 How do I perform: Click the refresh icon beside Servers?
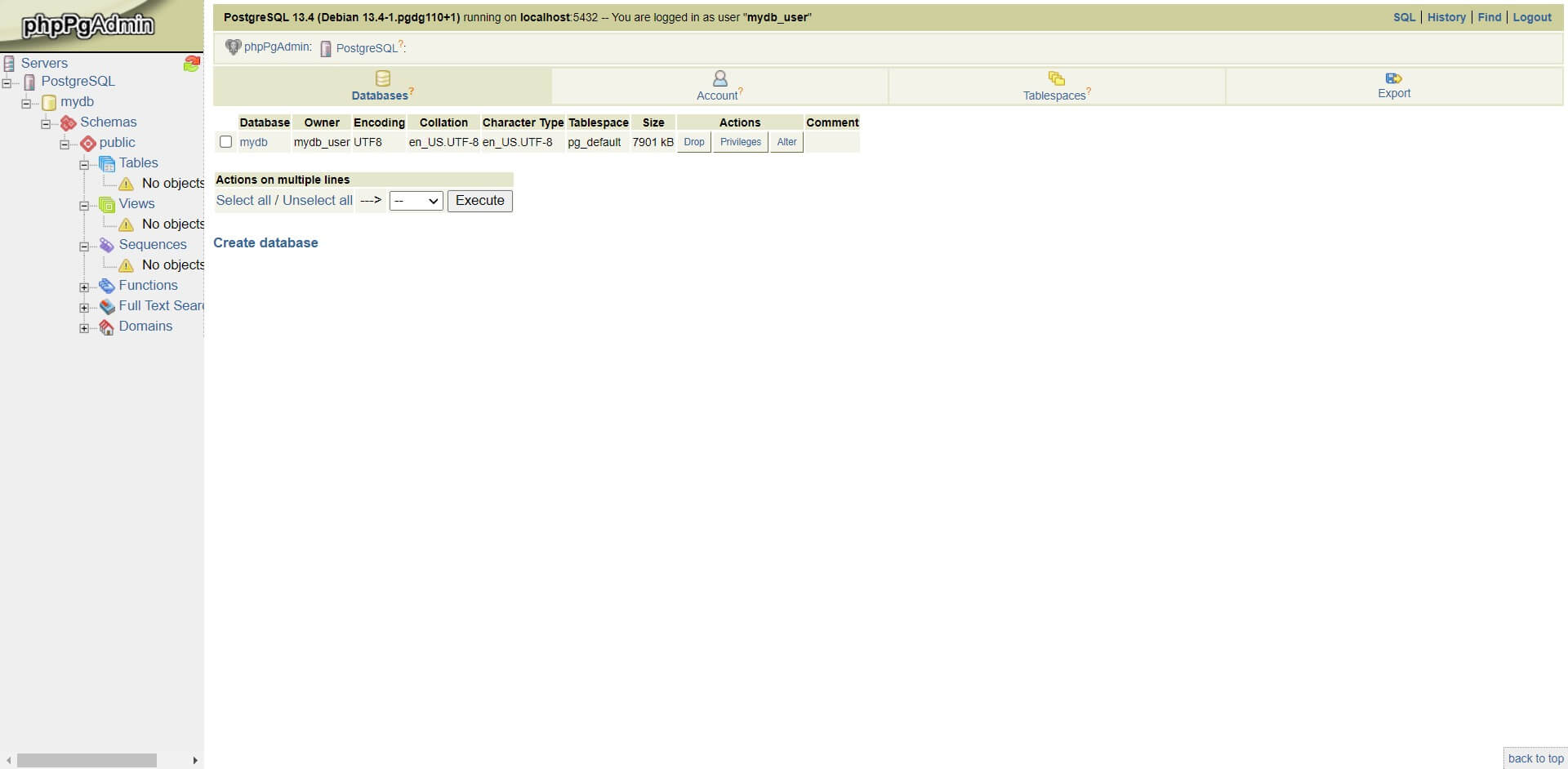tap(192, 64)
